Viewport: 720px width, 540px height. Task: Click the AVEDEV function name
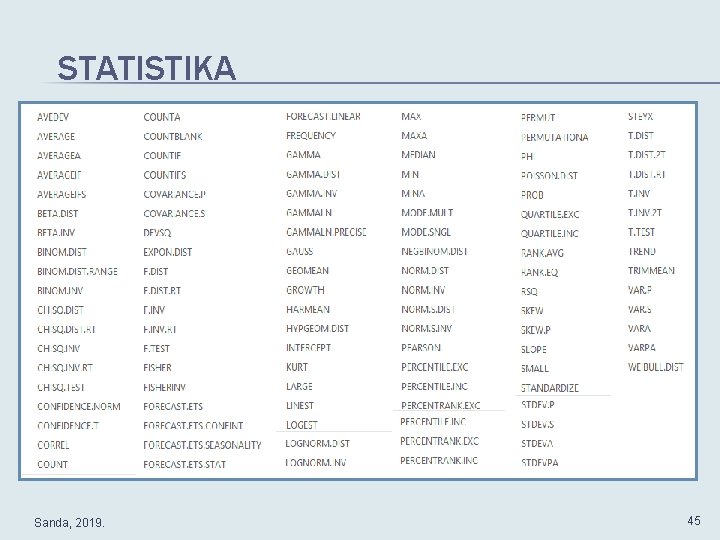pos(53,117)
